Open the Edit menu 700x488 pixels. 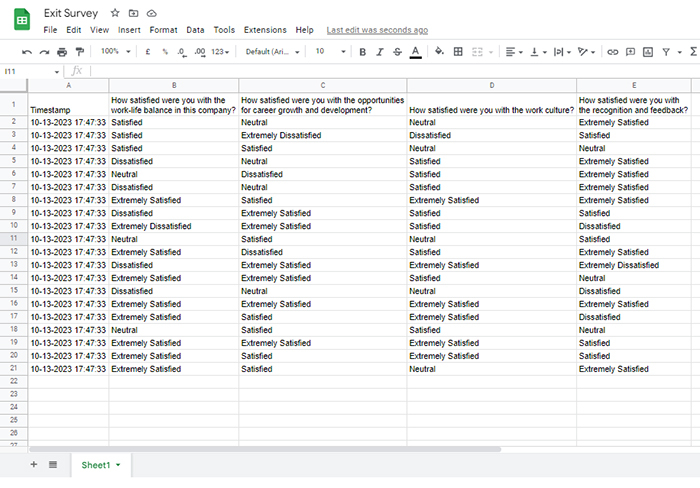(x=74, y=30)
